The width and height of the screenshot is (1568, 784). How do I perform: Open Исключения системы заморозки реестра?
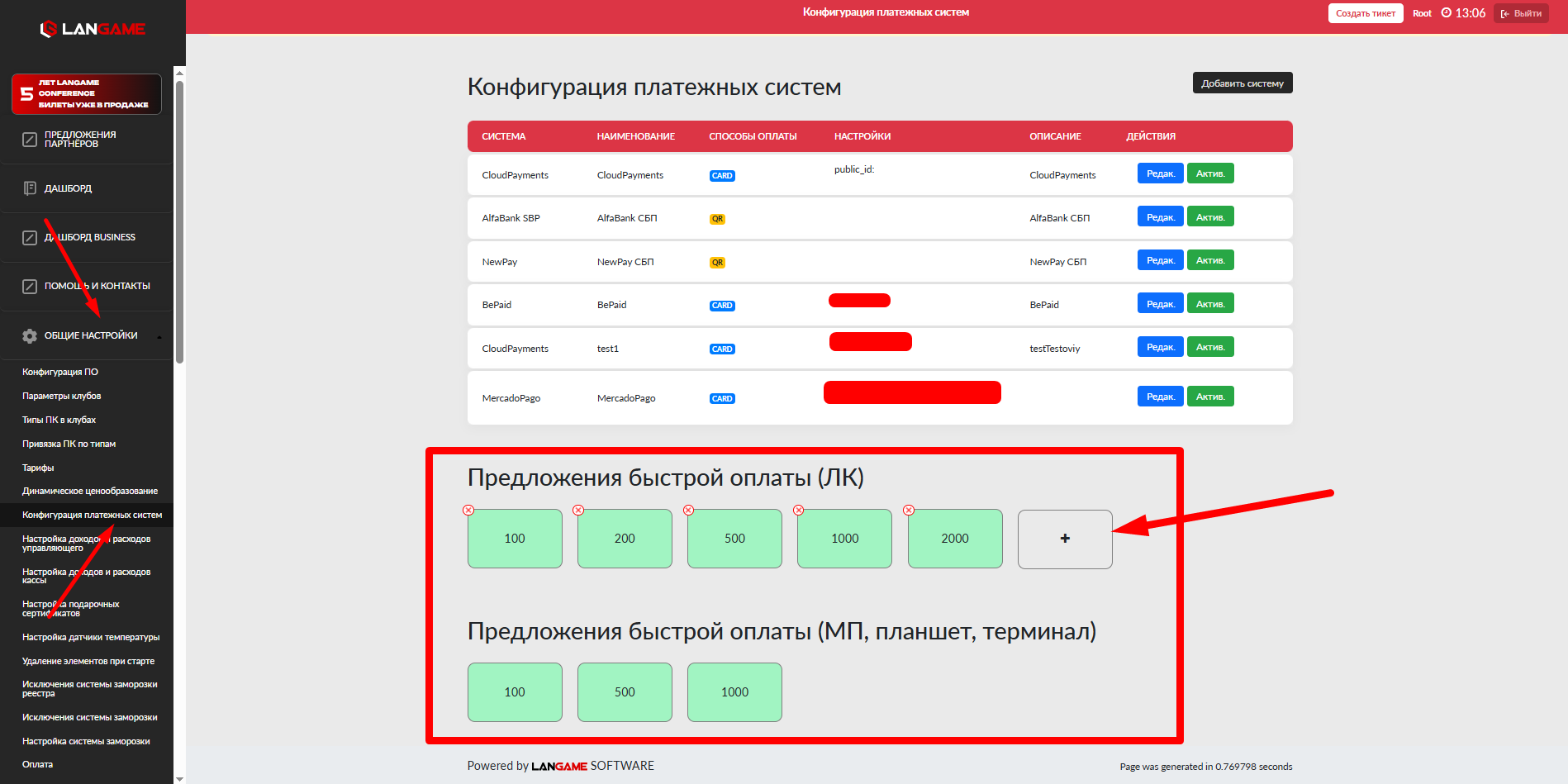pyautogui.click(x=90, y=689)
